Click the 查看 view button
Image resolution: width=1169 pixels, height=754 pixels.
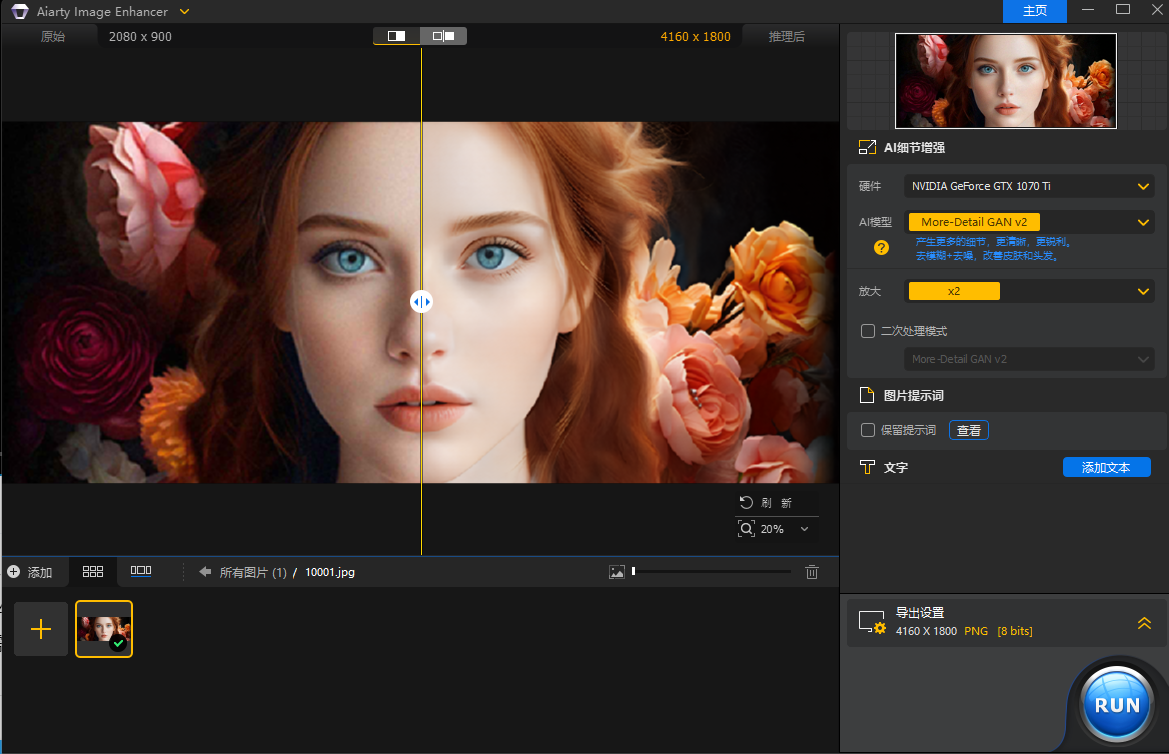[968, 430]
